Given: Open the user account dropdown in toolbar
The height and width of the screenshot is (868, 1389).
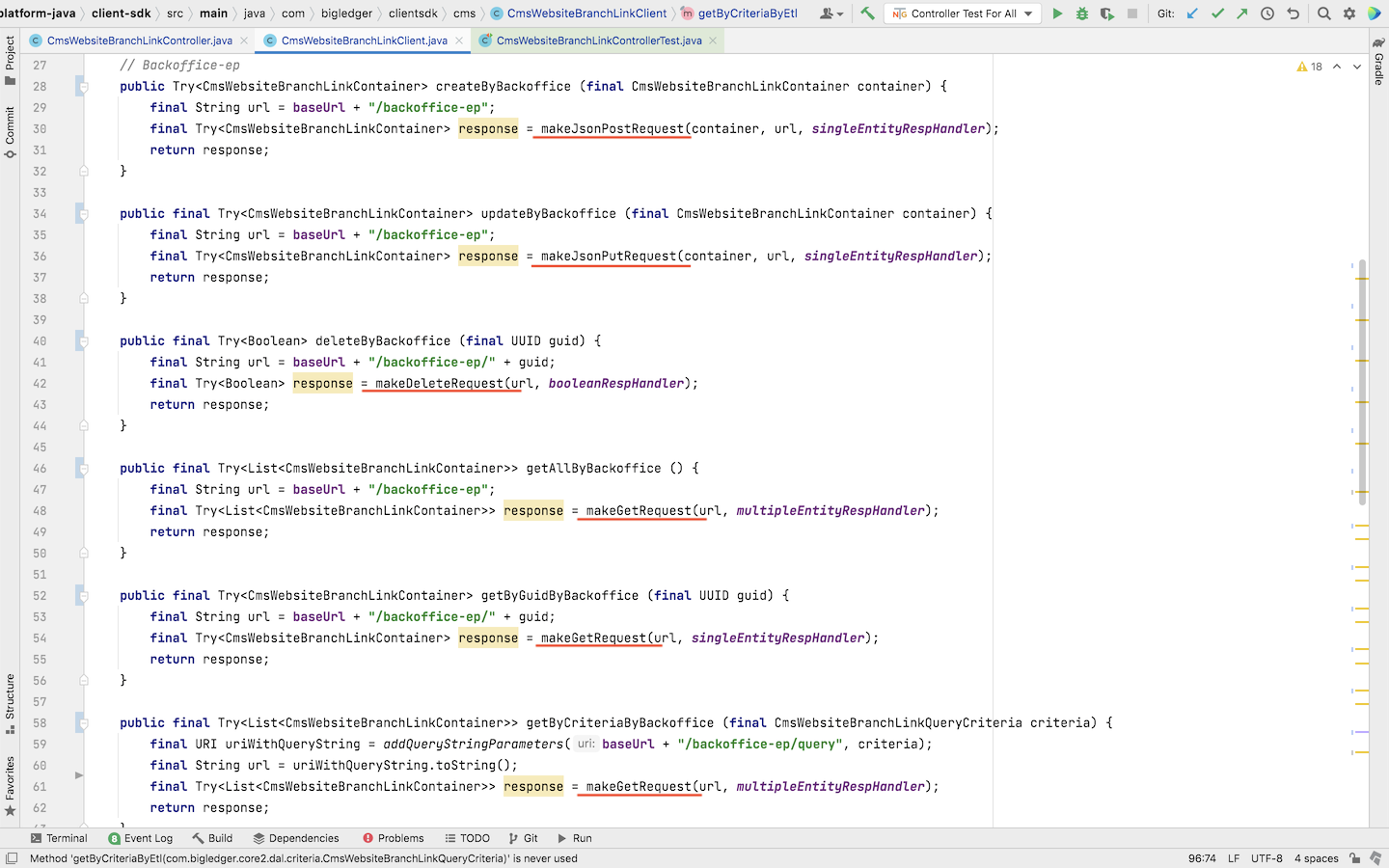Looking at the screenshot, I should pyautogui.click(x=831, y=14).
